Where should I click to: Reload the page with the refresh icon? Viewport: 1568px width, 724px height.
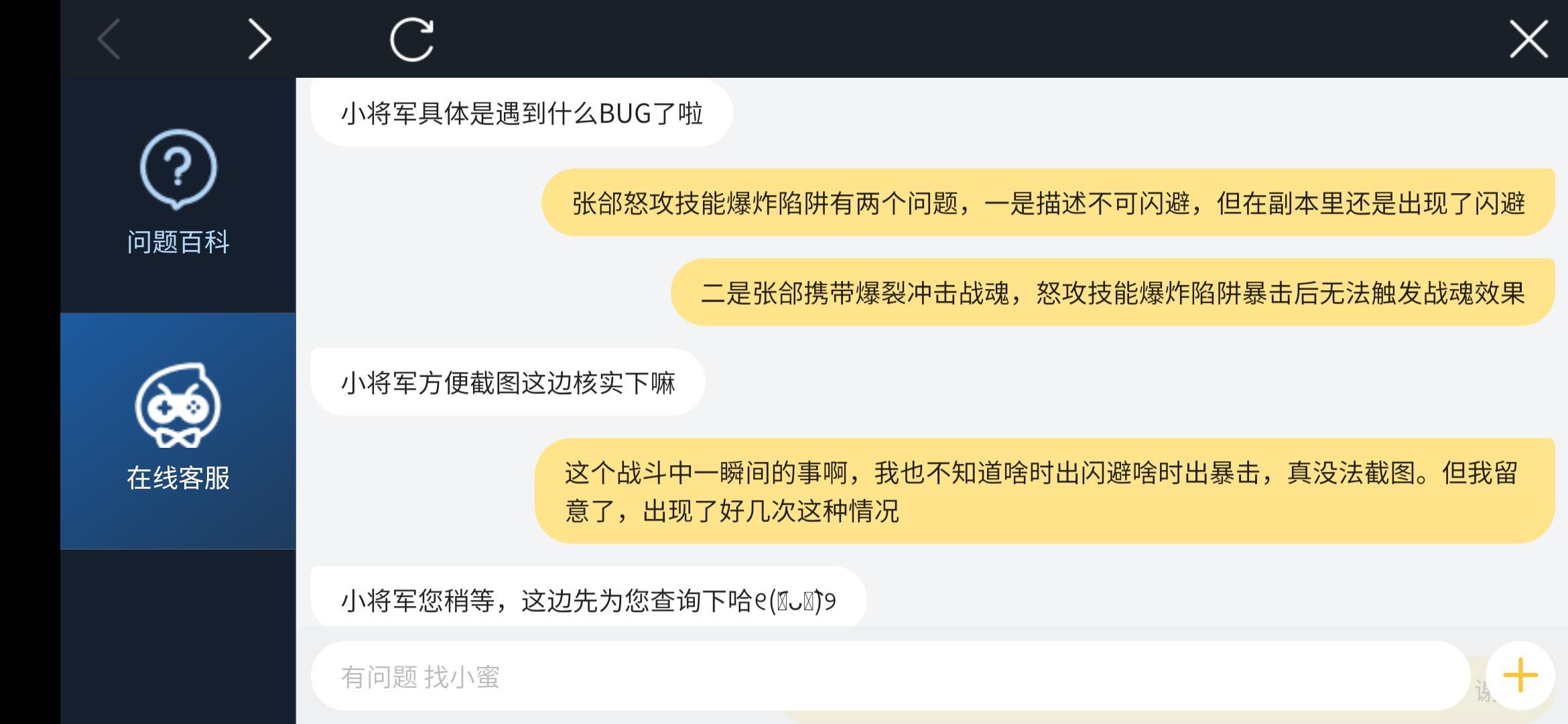coord(411,39)
